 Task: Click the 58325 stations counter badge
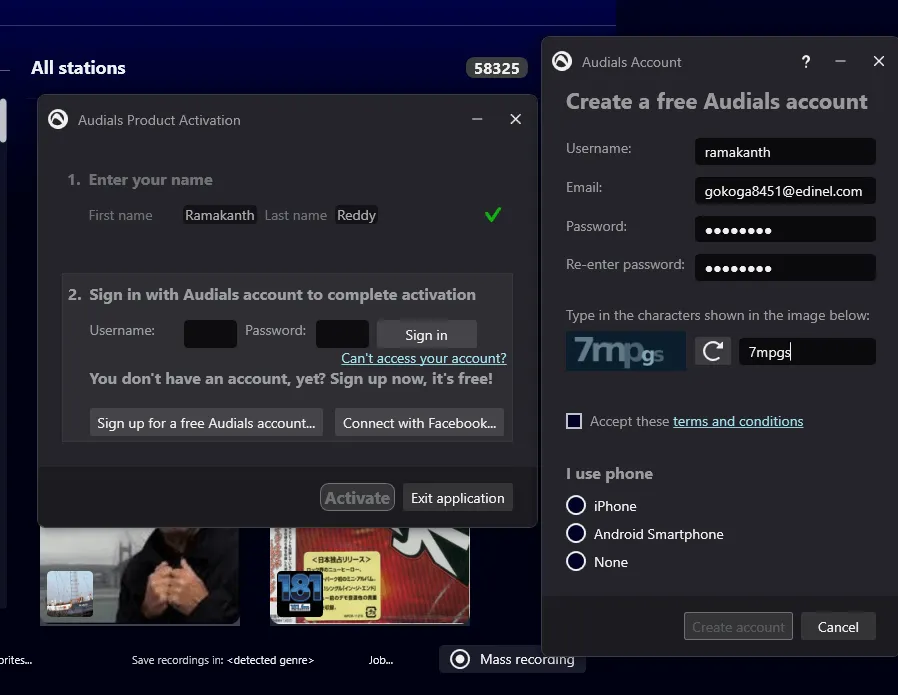(496, 68)
